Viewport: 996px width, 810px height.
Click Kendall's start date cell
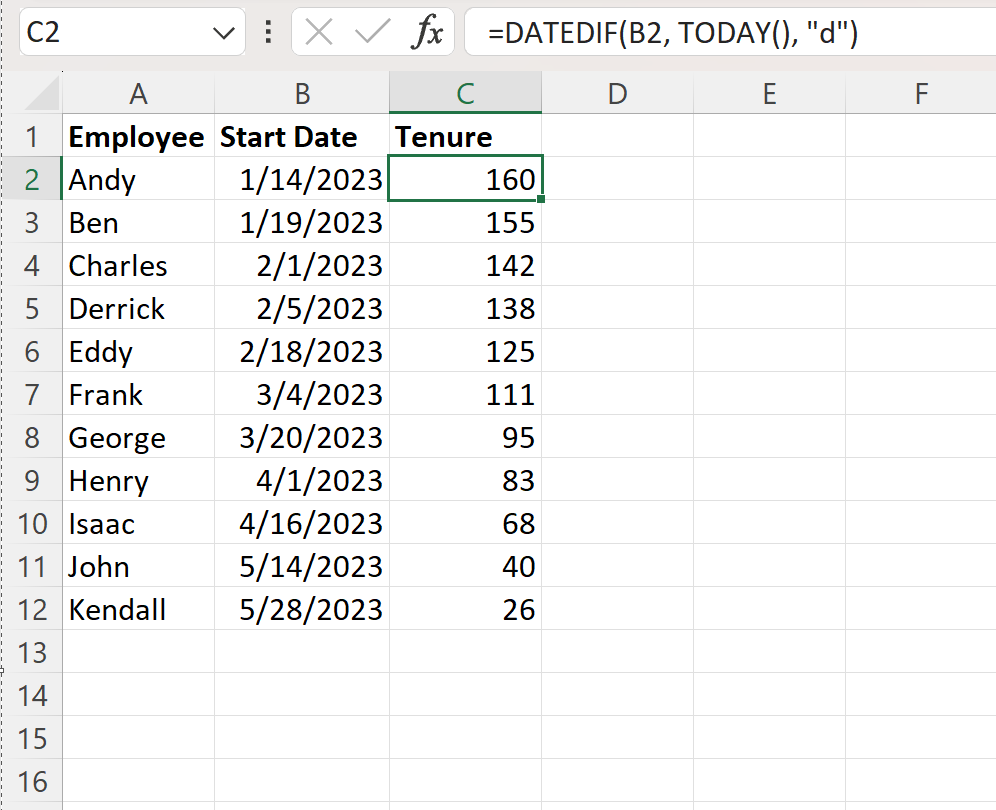302,609
